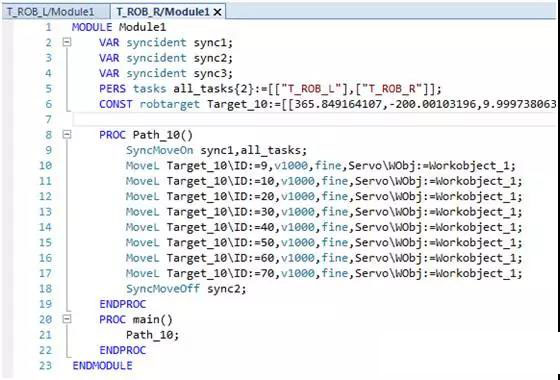This screenshot has width=560, height=380.
Task: Collapse the PROC Path_10 block
Action: click(67, 135)
